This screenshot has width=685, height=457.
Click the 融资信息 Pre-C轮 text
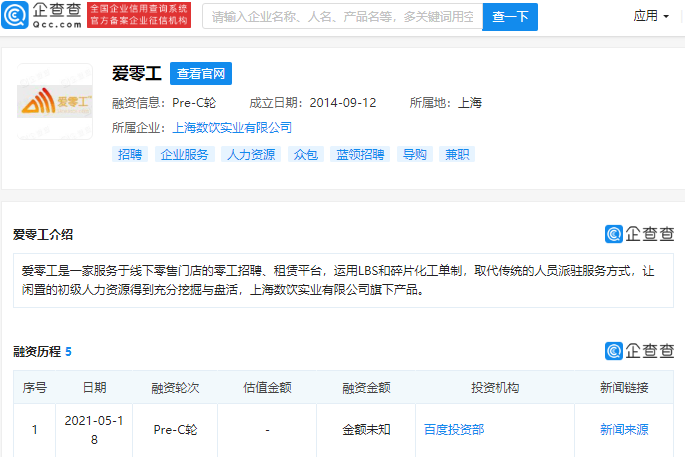[164, 103]
